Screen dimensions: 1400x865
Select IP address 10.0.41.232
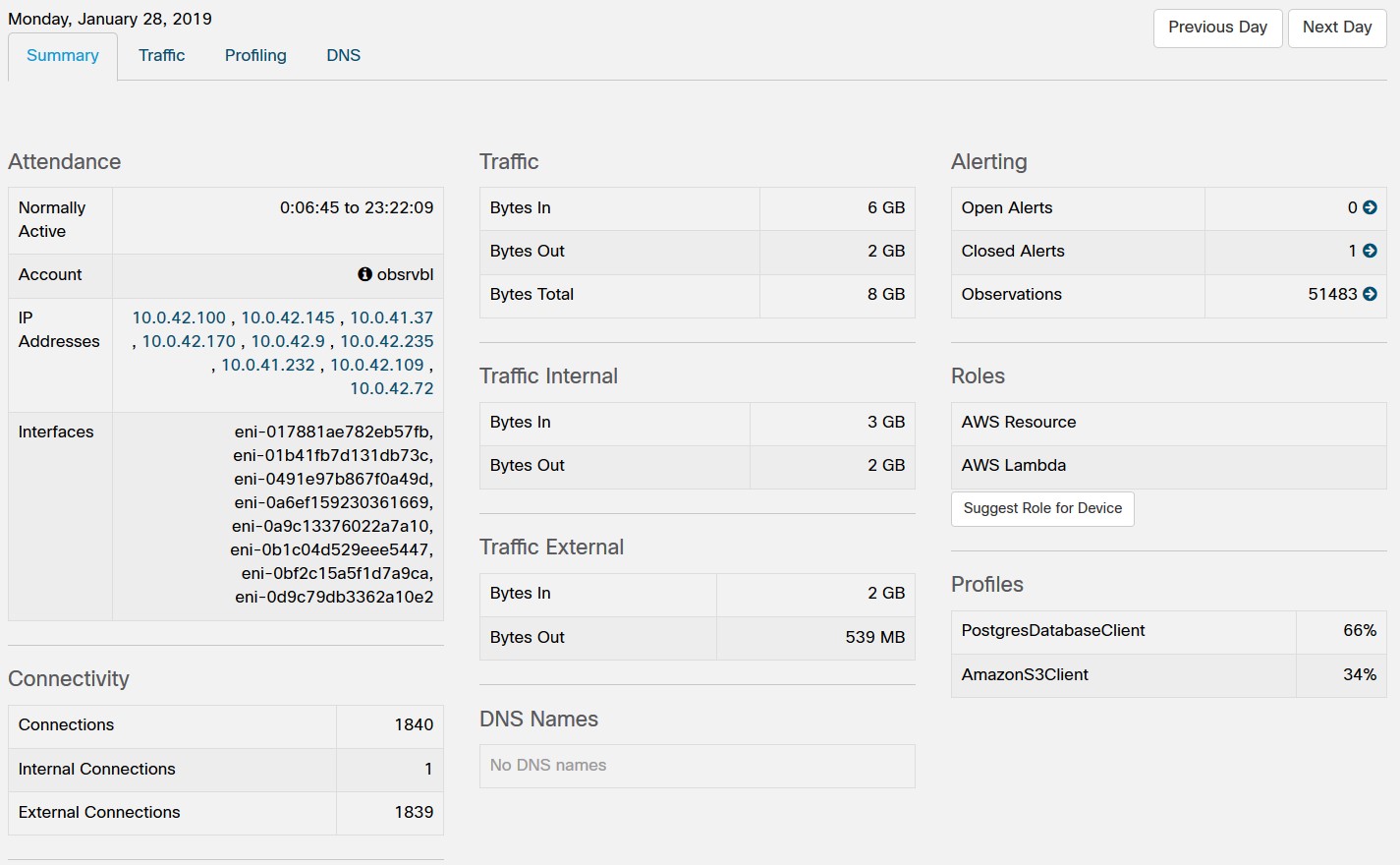[x=267, y=365]
